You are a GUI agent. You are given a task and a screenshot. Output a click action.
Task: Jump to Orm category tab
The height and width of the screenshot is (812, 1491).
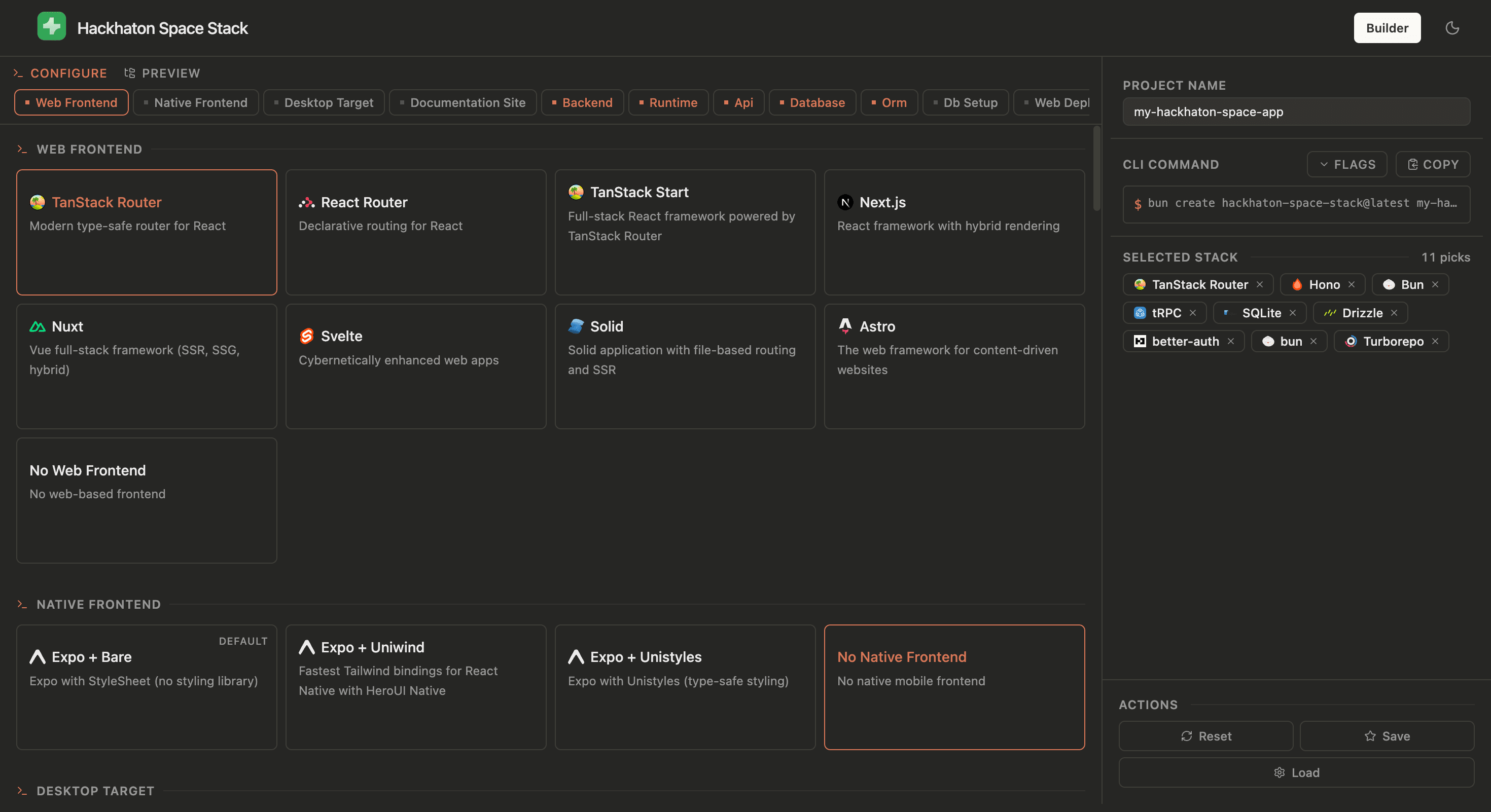click(x=889, y=102)
